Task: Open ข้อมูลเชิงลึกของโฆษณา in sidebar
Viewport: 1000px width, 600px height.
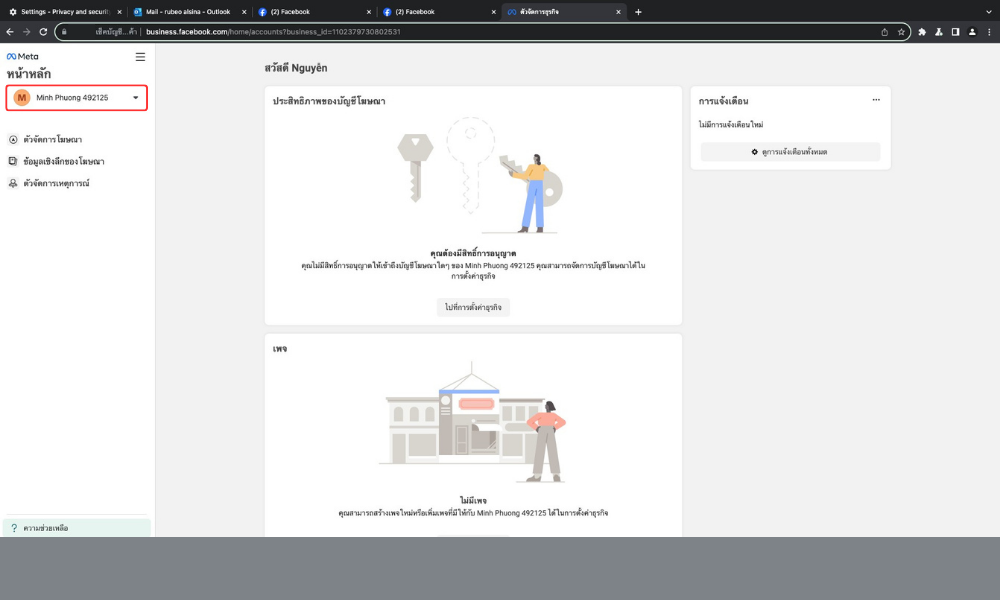Action: click(64, 161)
